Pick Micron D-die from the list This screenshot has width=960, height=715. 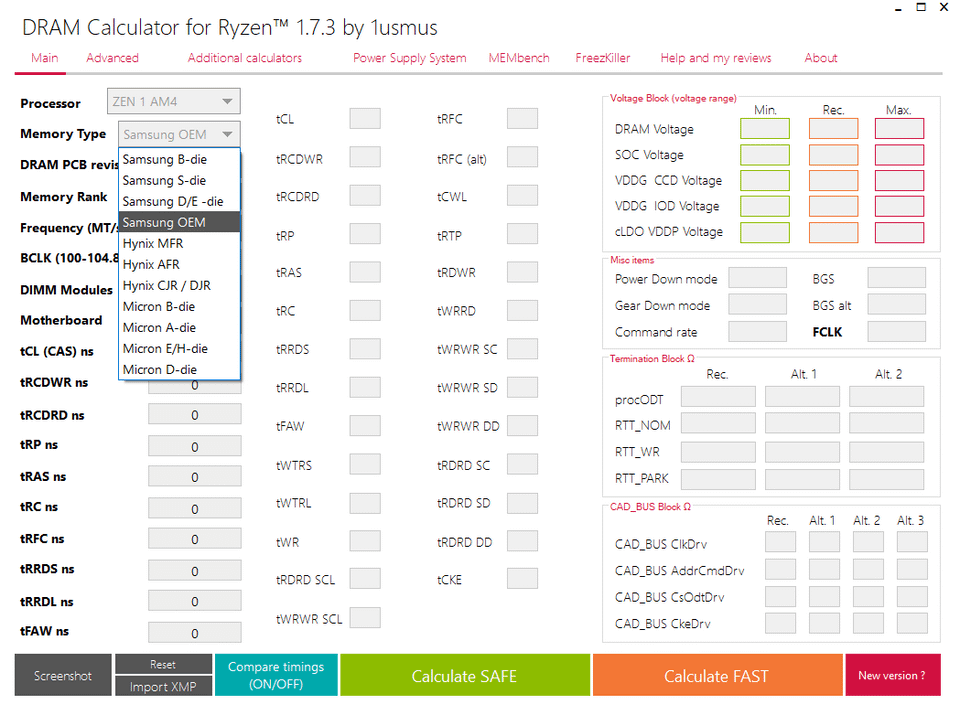pyautogui.click(x=179, y=370)
